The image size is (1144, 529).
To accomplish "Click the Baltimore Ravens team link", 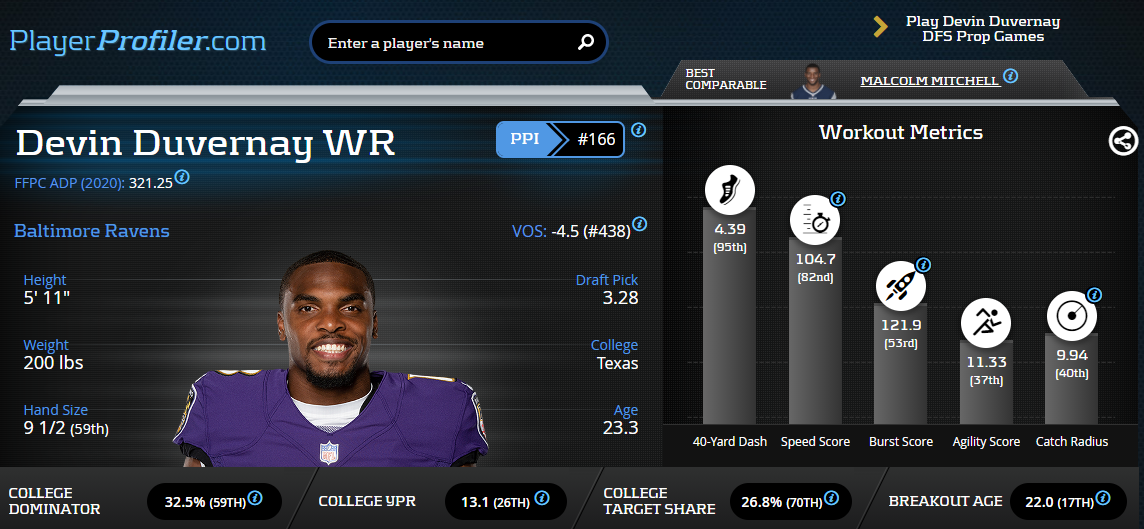I will pos(92,231).
